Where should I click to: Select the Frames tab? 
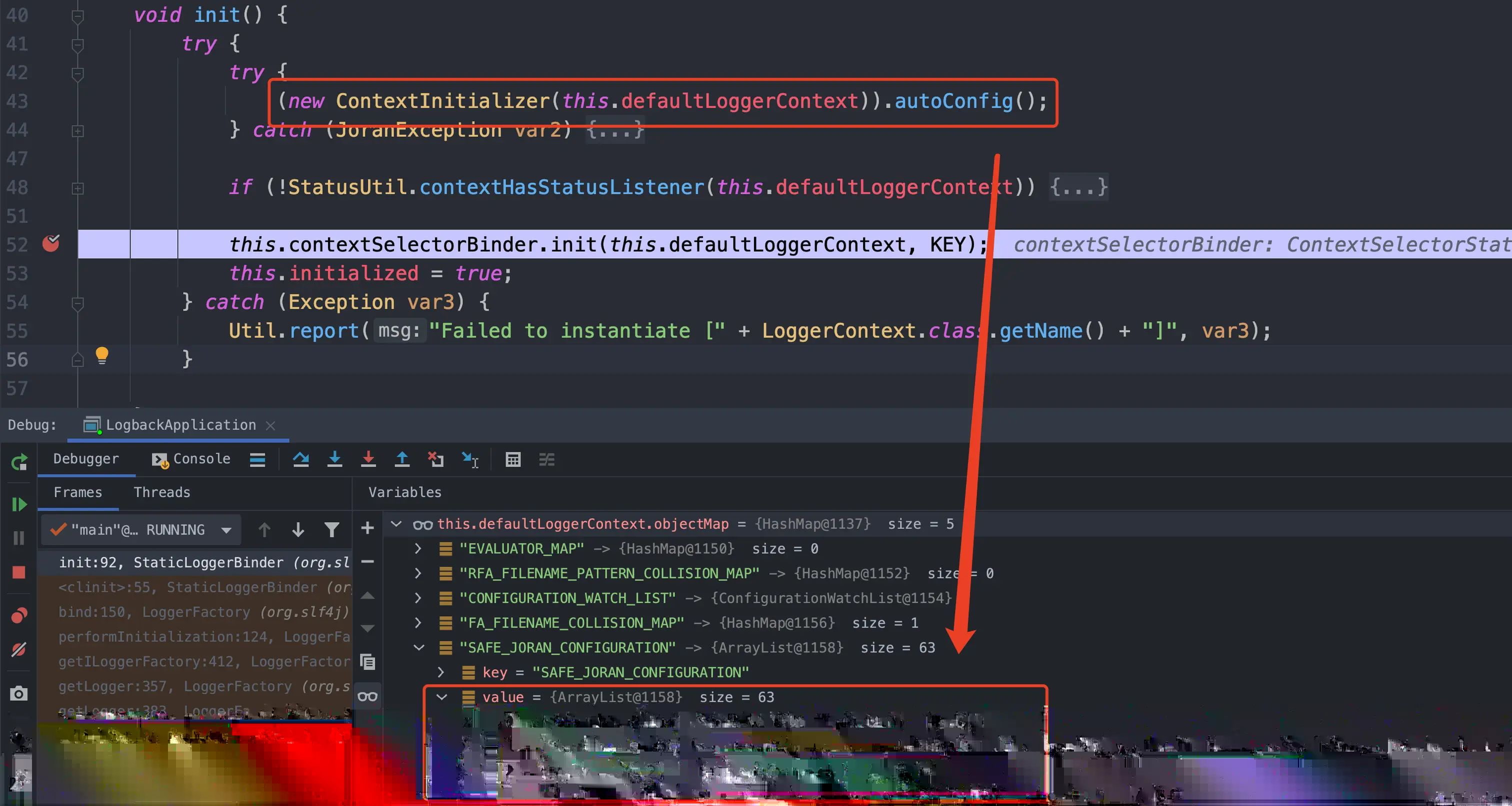tap(78, 492)
